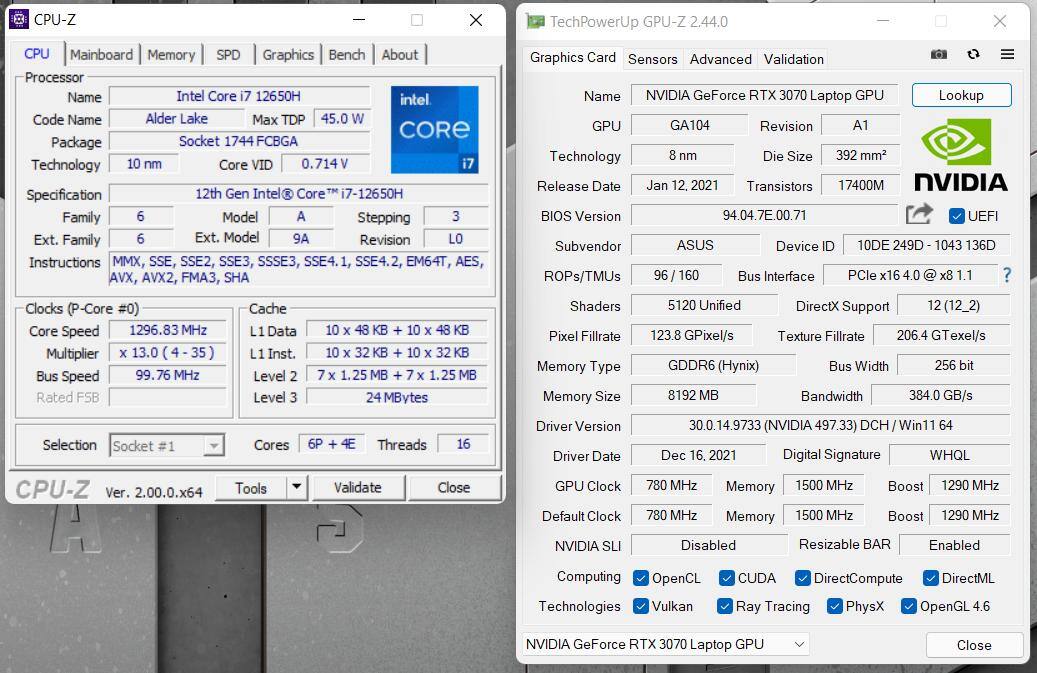Expand the Tools dropdown arrow
1037x673 pixels.
pos(296,488)
